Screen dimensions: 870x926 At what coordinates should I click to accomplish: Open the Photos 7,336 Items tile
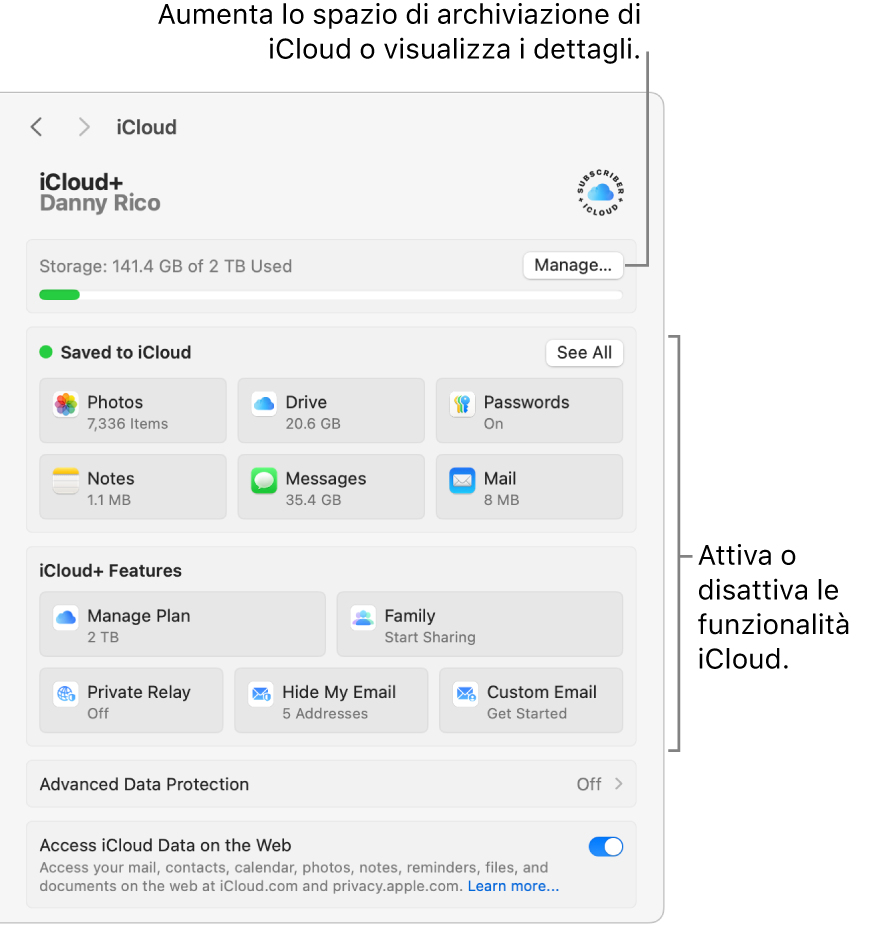pos(133,411)
